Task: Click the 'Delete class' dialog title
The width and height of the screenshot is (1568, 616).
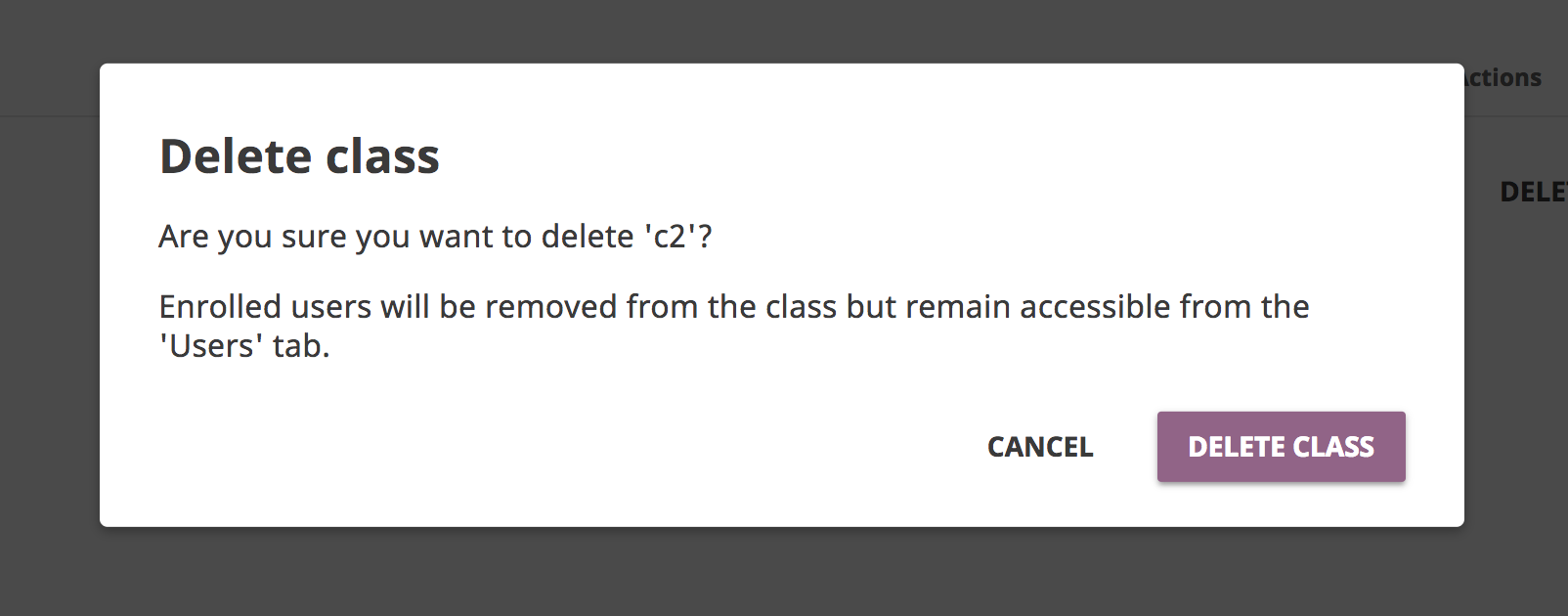Action: tap(299, 154)
